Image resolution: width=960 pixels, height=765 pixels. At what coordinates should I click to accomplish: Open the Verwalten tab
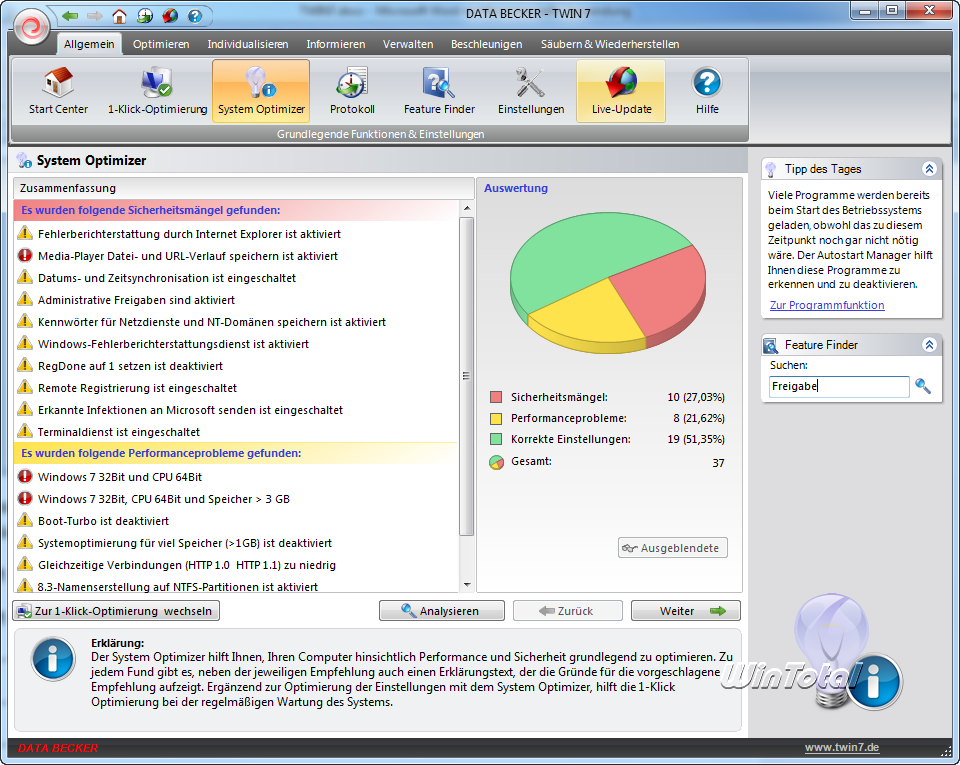(x=408, y=44)
